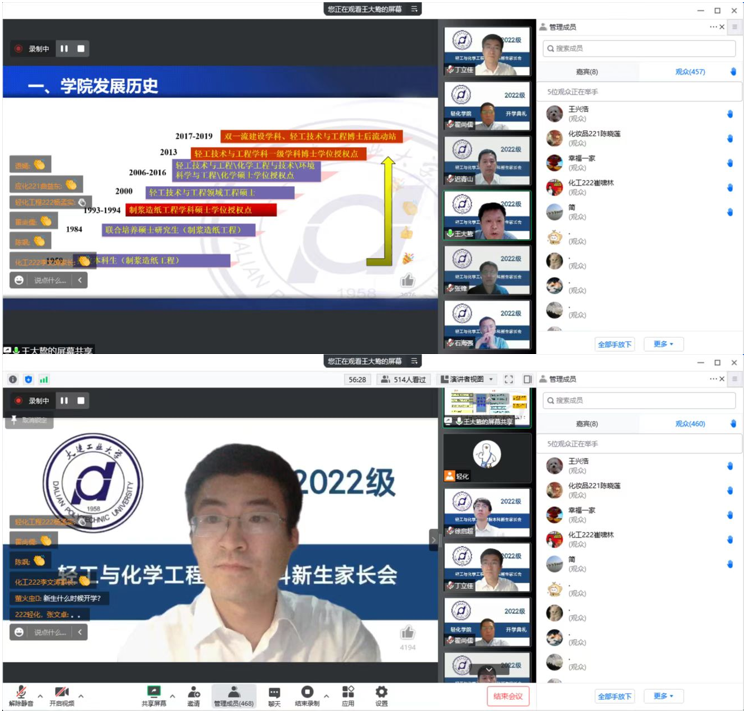Screen dimensions: 746x713
Task: Switch to the 观众(457) tab
Action: pos(690,71)
